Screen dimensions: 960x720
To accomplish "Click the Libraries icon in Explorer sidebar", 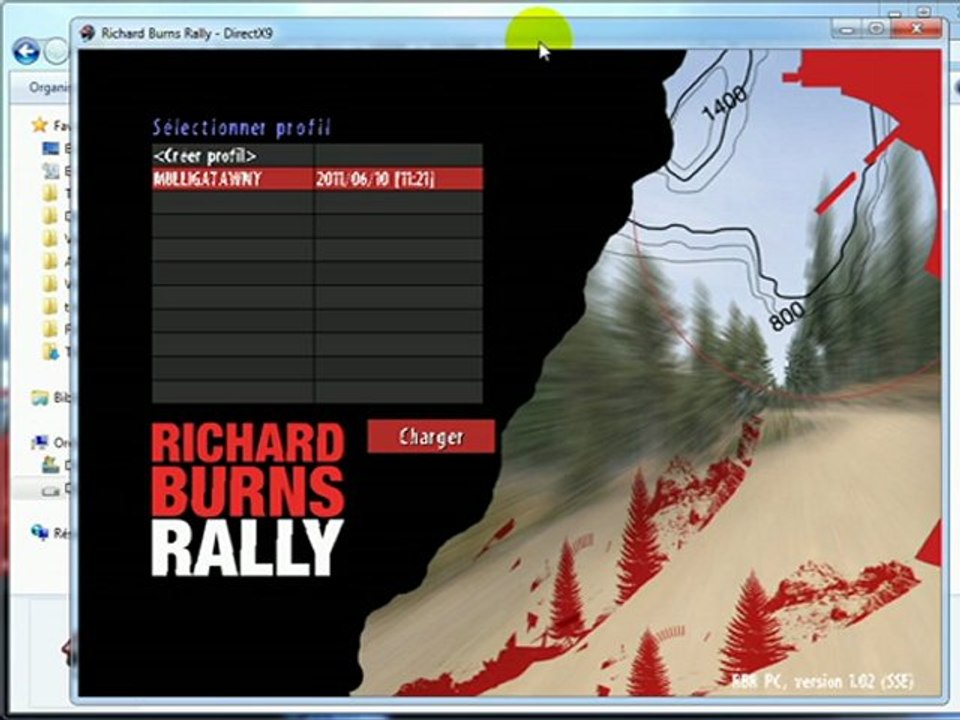I will click(40, 398).
